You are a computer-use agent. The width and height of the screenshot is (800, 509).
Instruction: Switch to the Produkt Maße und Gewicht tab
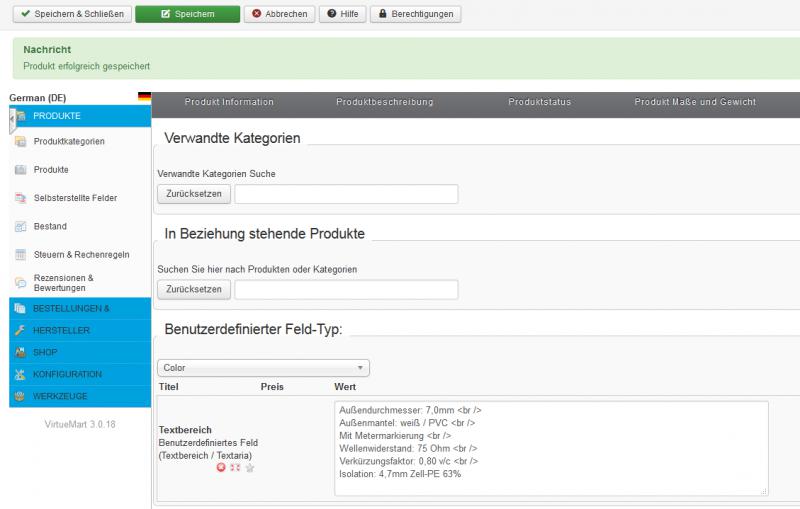(694, 102)
